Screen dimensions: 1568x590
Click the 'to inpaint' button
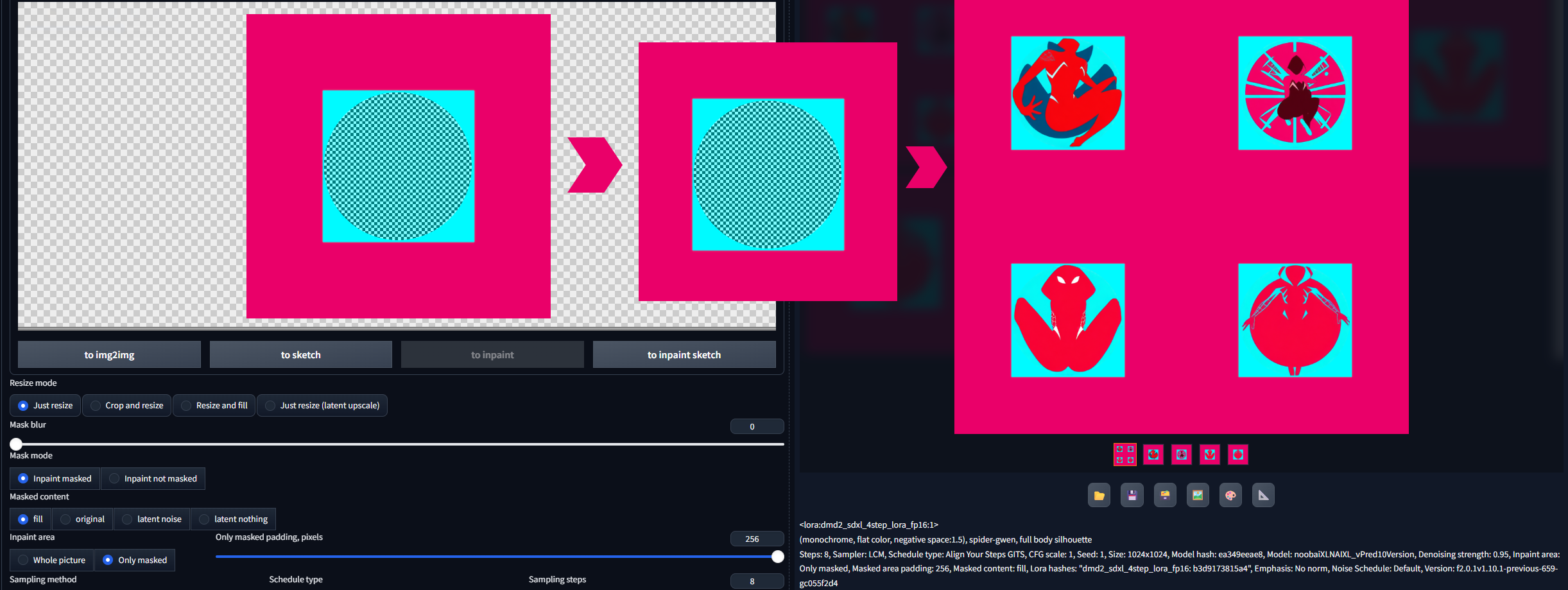pyautogui.click(x=492, y=354)
